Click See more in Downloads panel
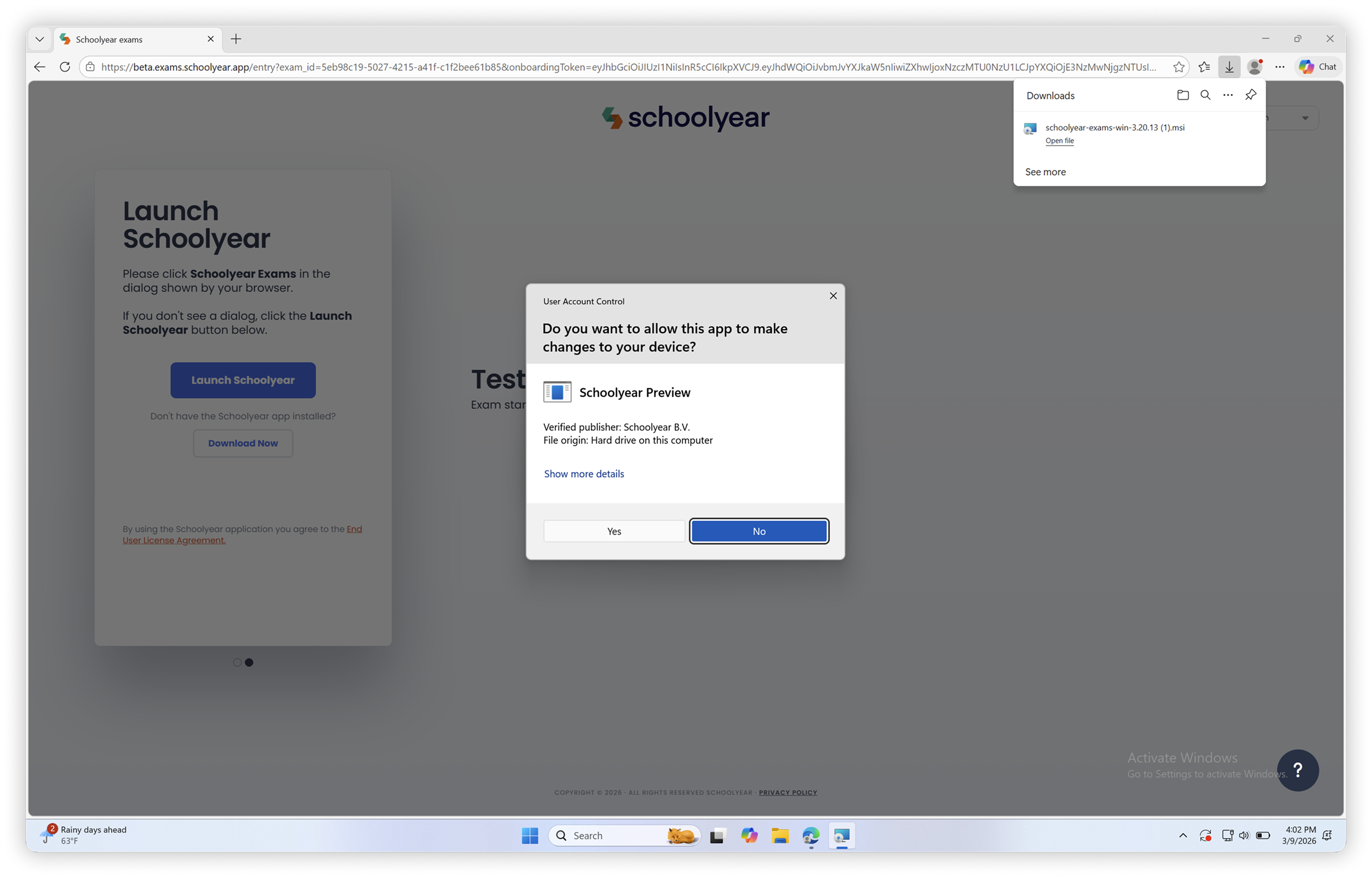This screenshot has height=878, width=1372. coord(1045,172)
